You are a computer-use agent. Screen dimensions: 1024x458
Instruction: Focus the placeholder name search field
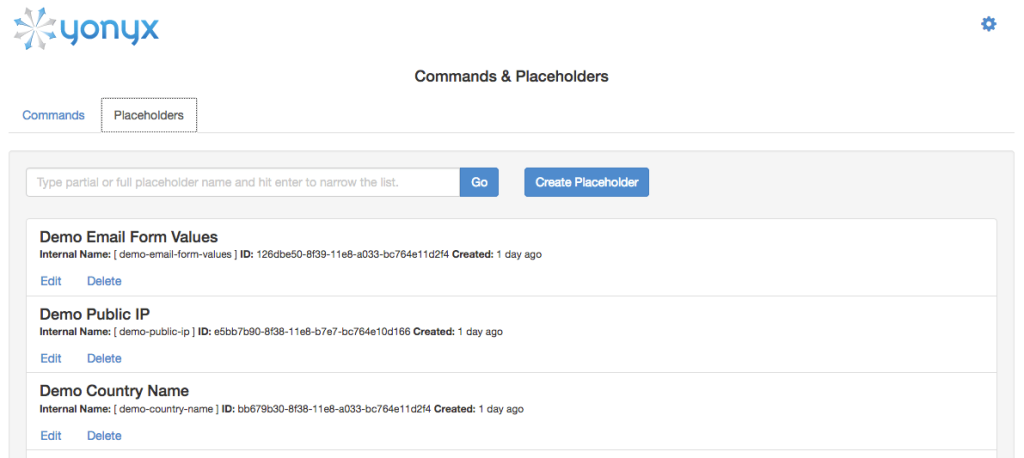(x=243, y=182)
